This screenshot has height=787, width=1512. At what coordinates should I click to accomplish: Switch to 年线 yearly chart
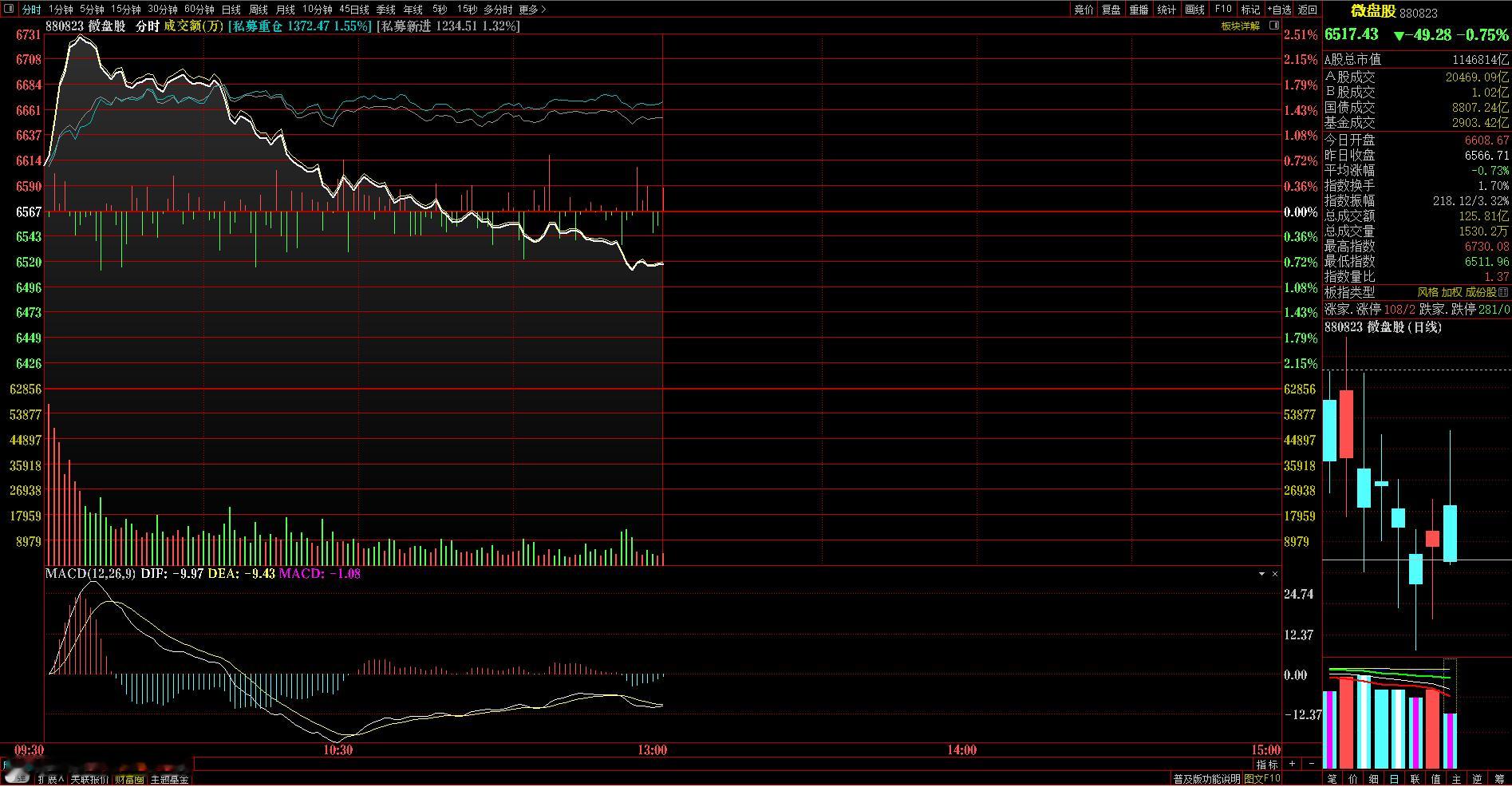[413, 10]
